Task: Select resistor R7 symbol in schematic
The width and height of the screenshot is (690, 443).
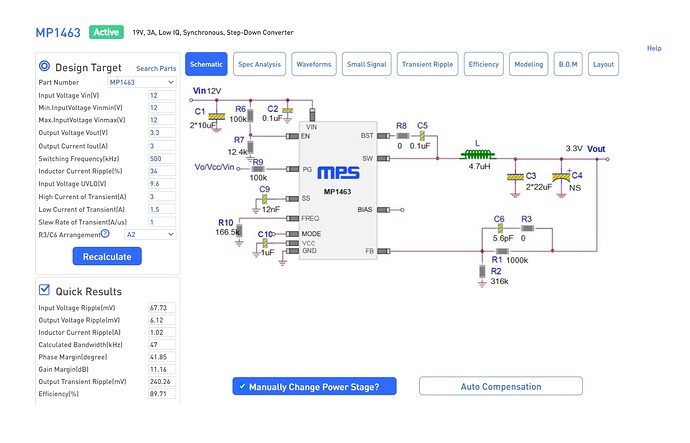Action: 250,147
